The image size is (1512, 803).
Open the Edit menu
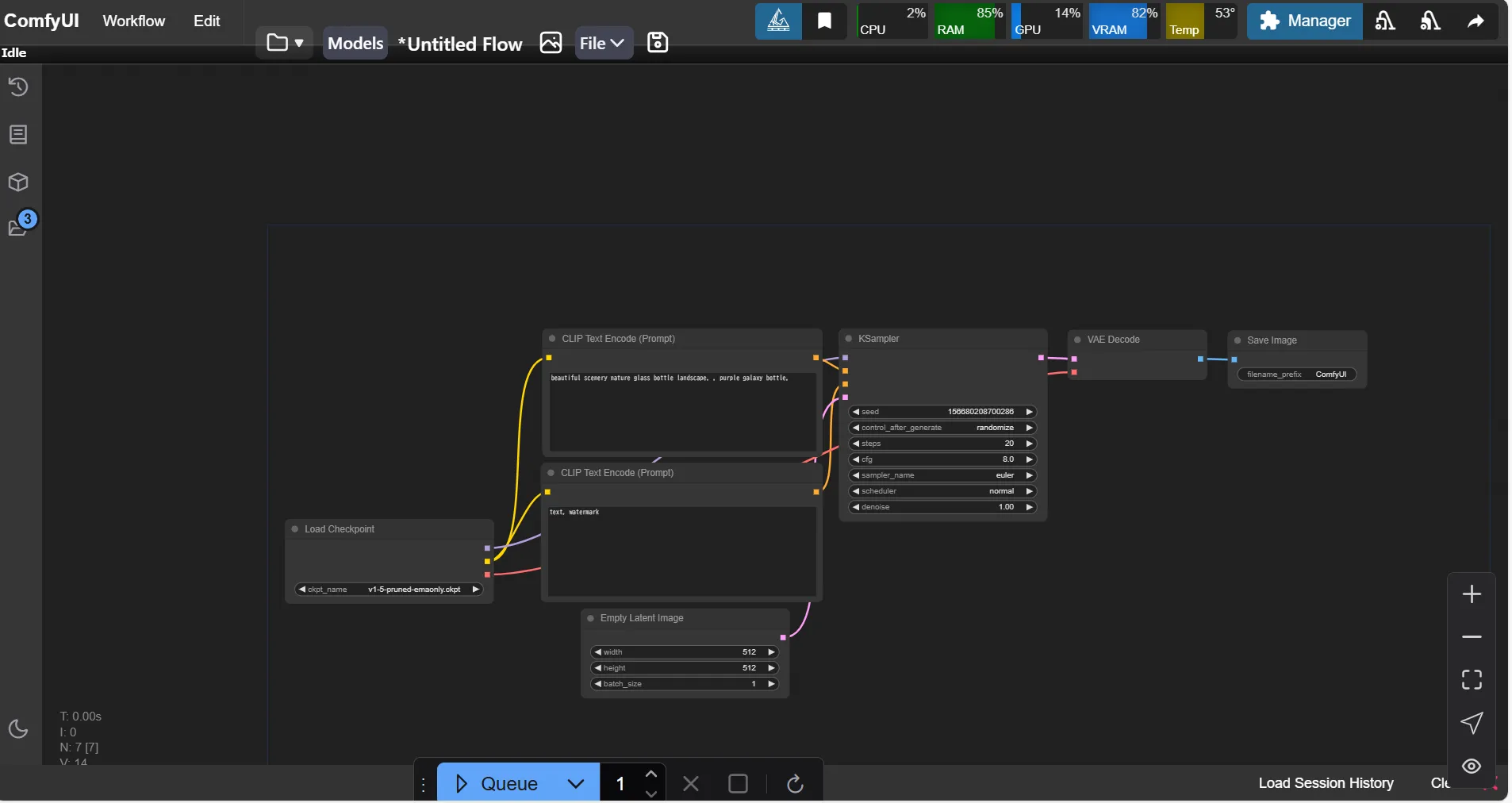point(206,21)
